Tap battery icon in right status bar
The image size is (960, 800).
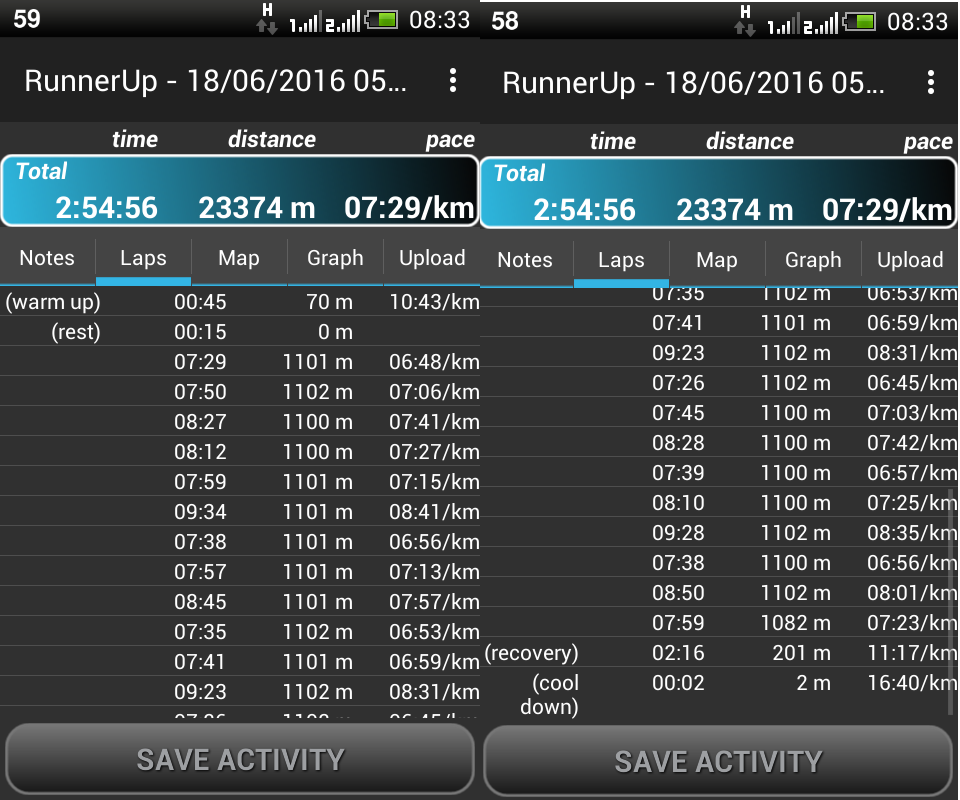click(x=860, y=22)
